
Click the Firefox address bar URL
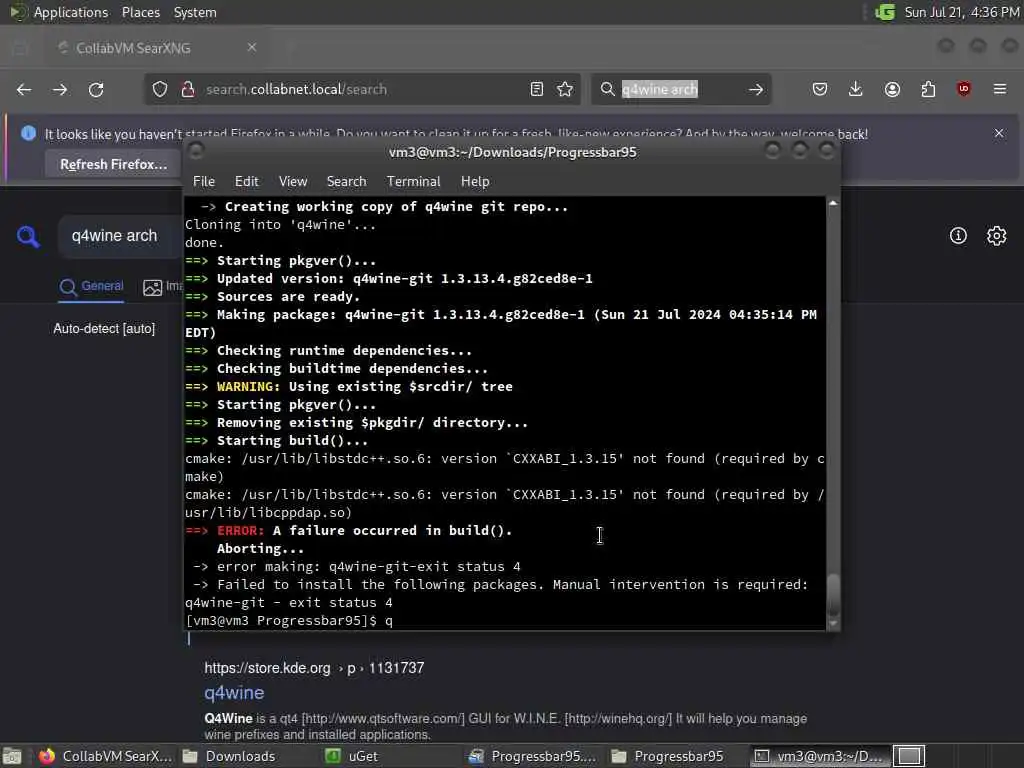tap(296, 89)
